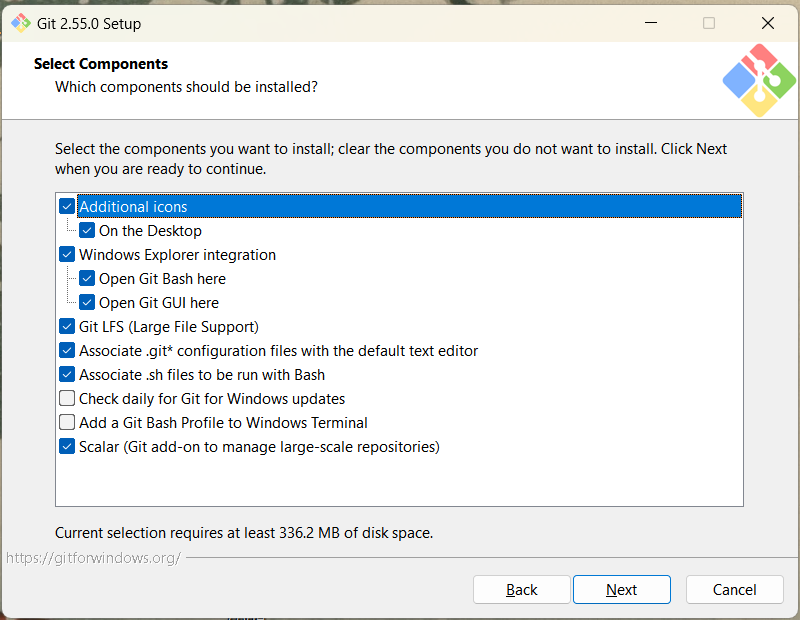Screen dimensions: 800x620
Task: Select the Git LFS (Large File Support) label
Action: point(169,327)
